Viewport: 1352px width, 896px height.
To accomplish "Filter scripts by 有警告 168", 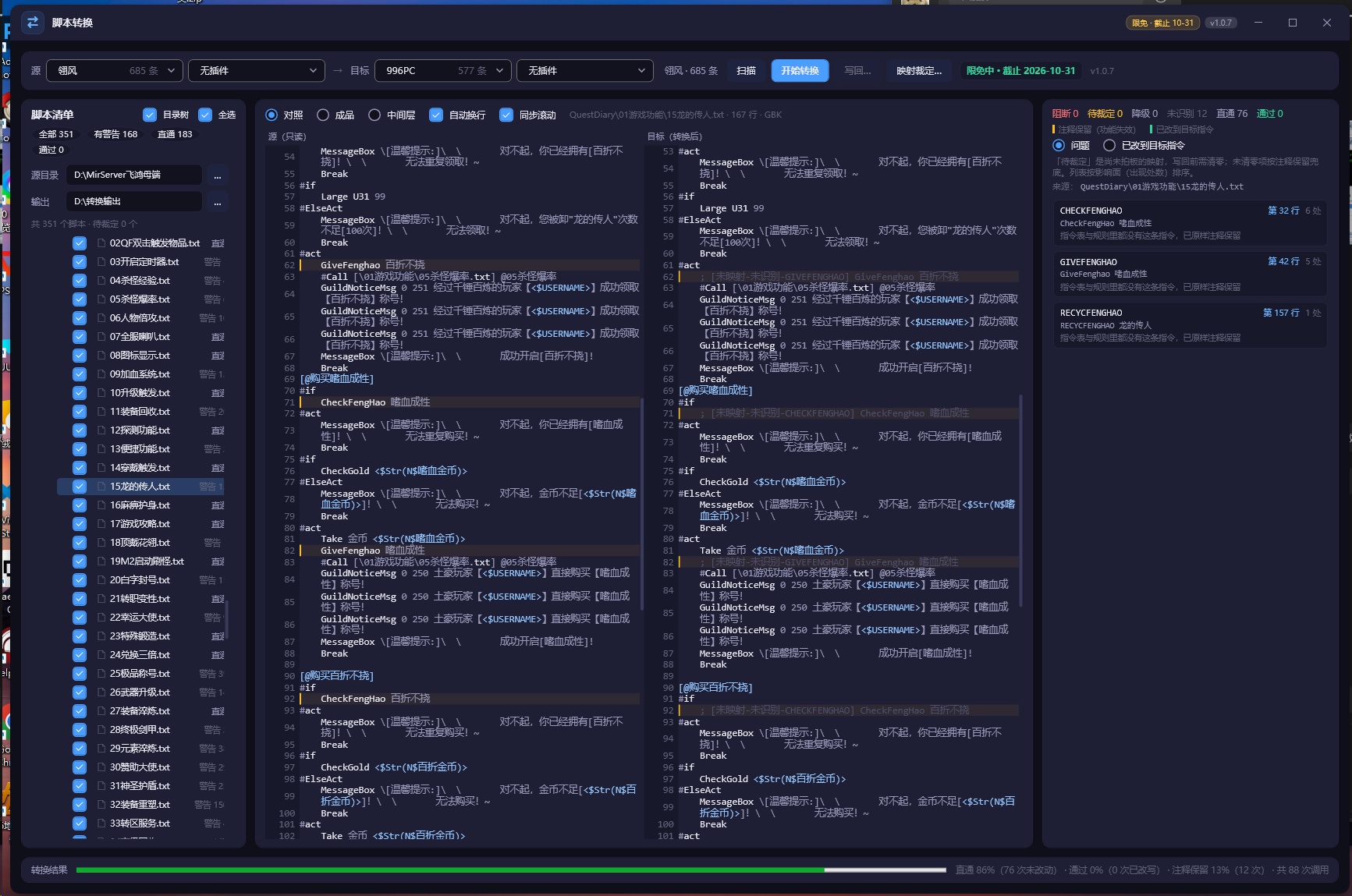I will [x=115, y=134].
